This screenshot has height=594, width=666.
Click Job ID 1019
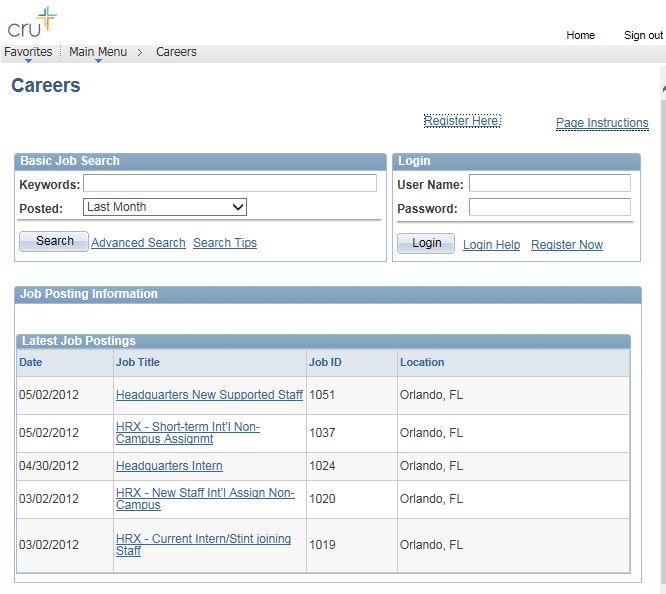322,545
